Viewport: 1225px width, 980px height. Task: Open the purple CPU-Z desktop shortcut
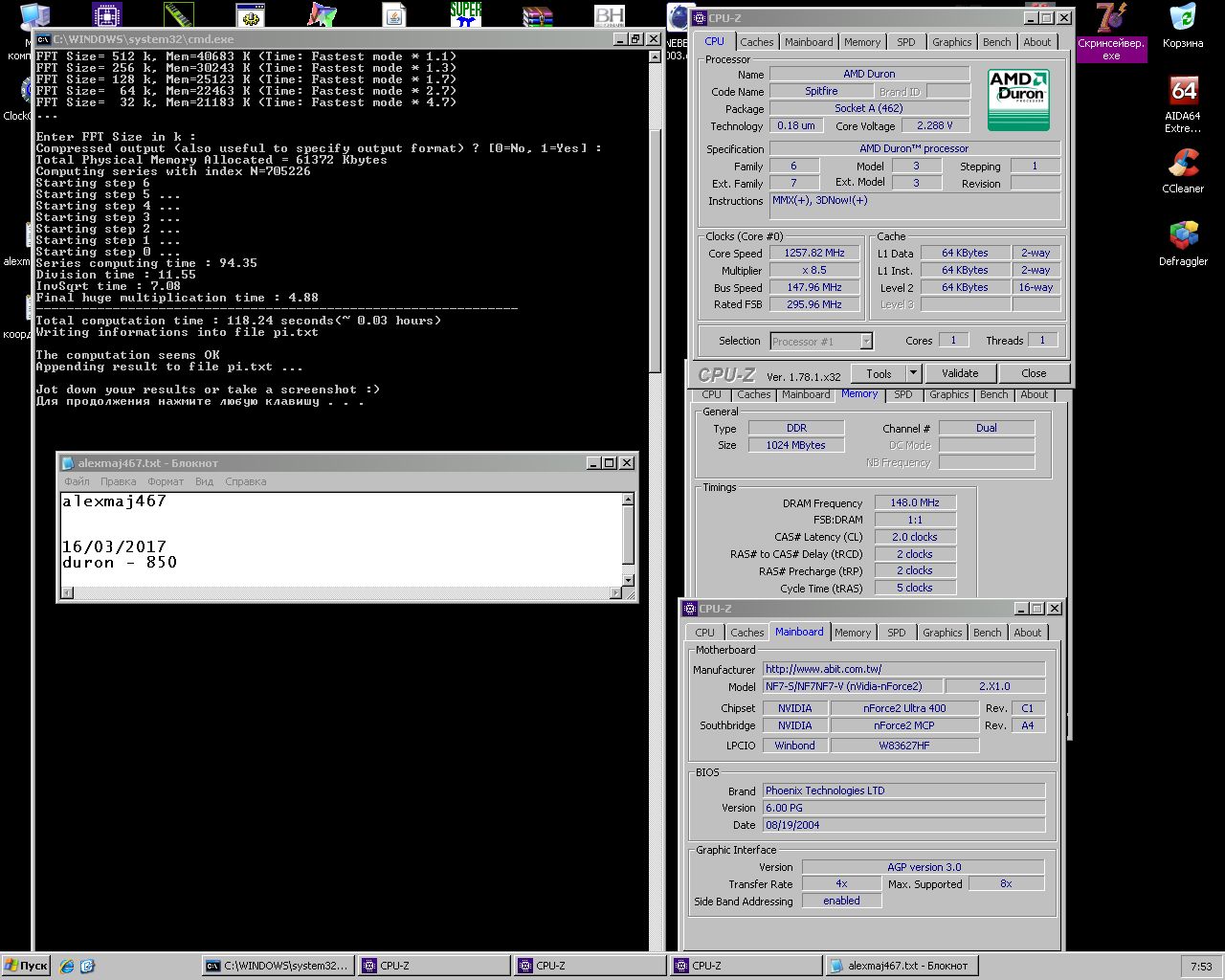107,14
